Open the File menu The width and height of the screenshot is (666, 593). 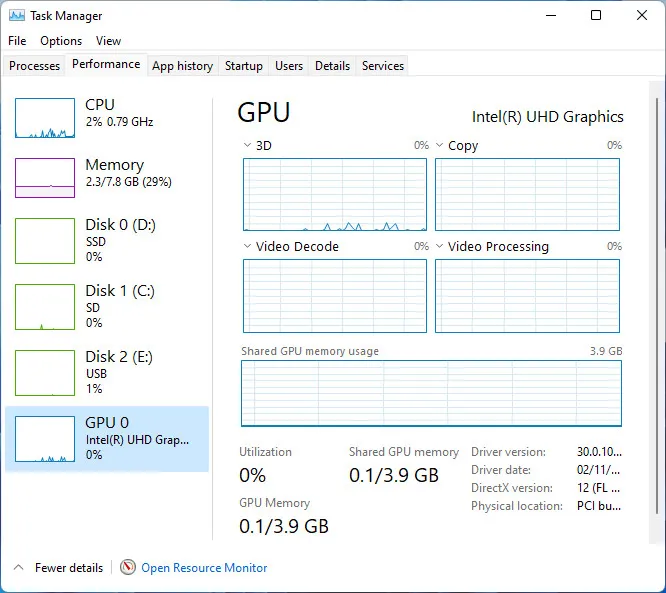tap(17, 41)
